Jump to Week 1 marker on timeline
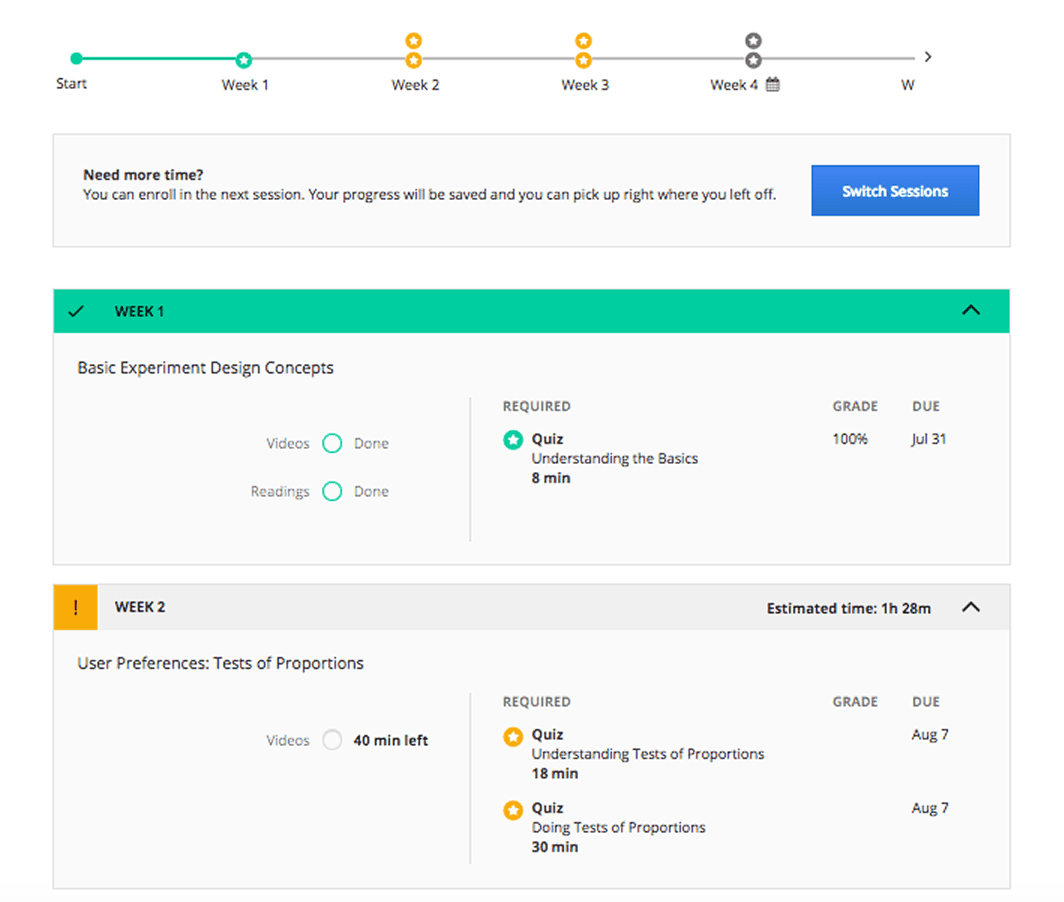 click(244, 60)
